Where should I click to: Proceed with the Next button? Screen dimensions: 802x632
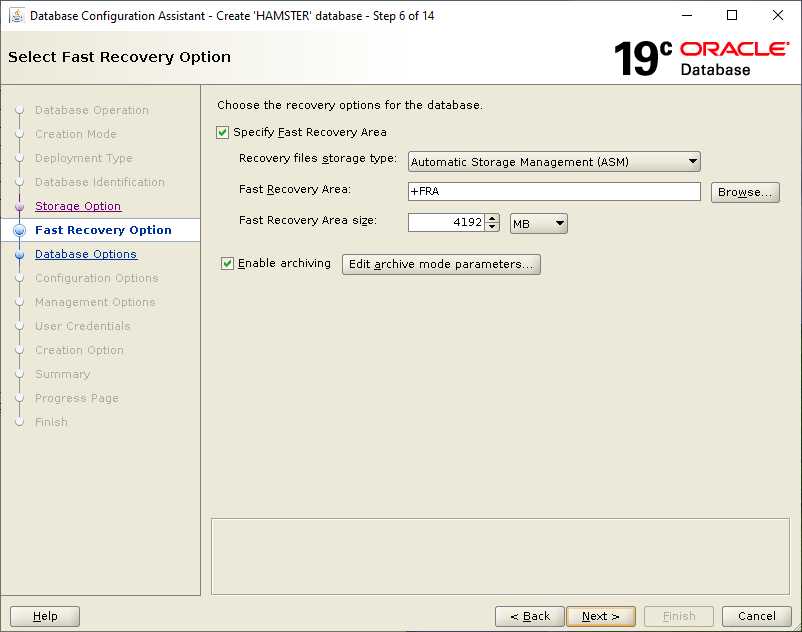tap(601, 616)
